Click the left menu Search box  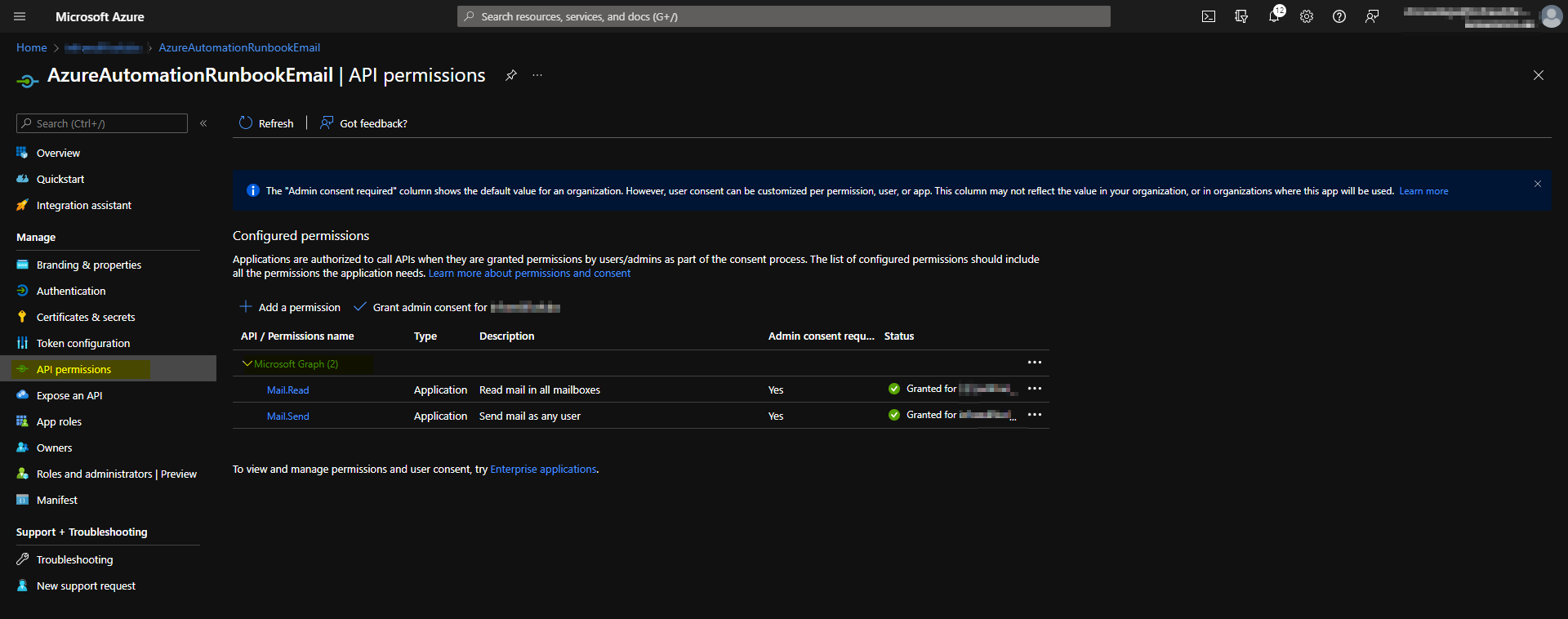(102, 123)
